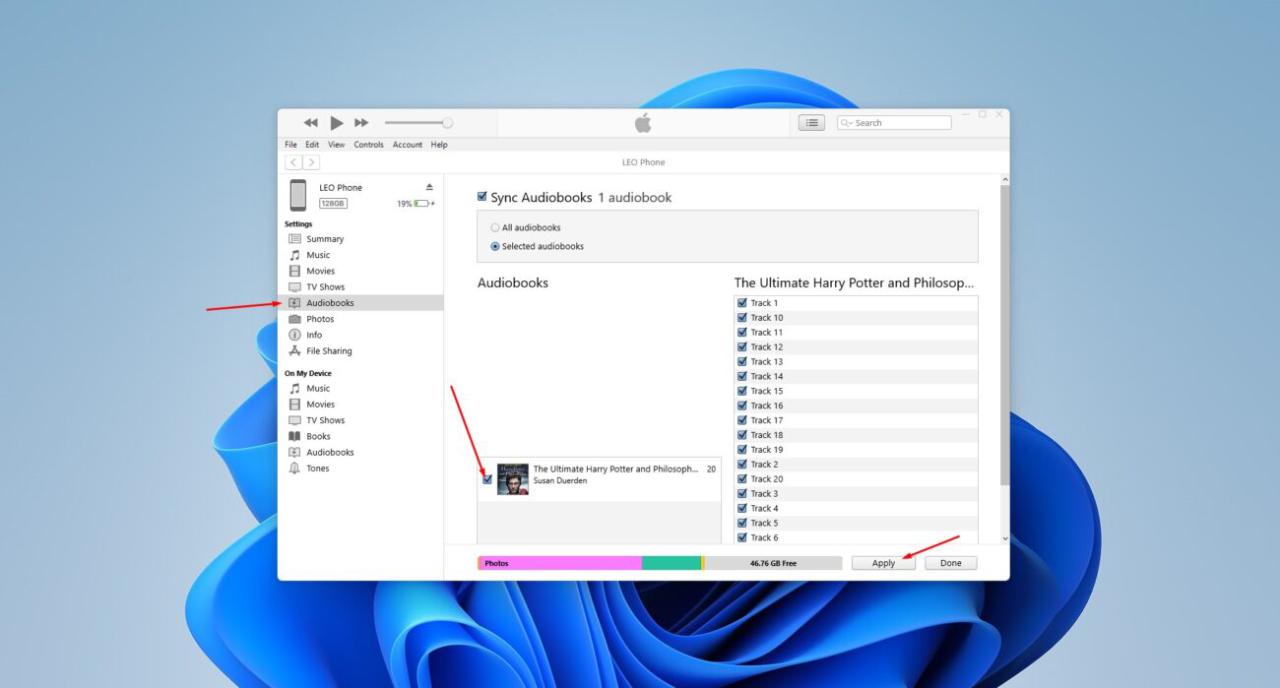Viewport: 1280px width, 688px height.
Task: Toggle the Track 2 checkbox
Action: tap(742, 464)
